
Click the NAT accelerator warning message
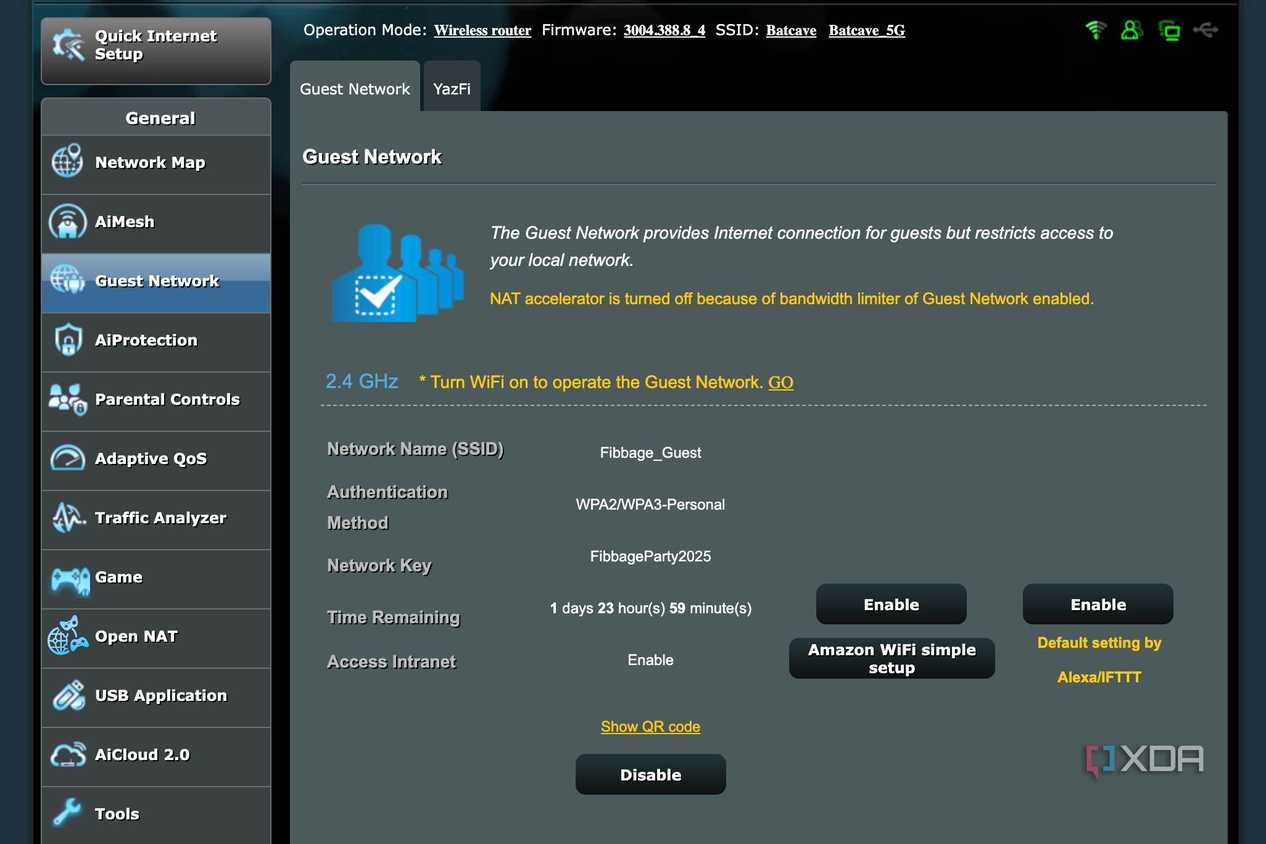(x=792, y=299)
